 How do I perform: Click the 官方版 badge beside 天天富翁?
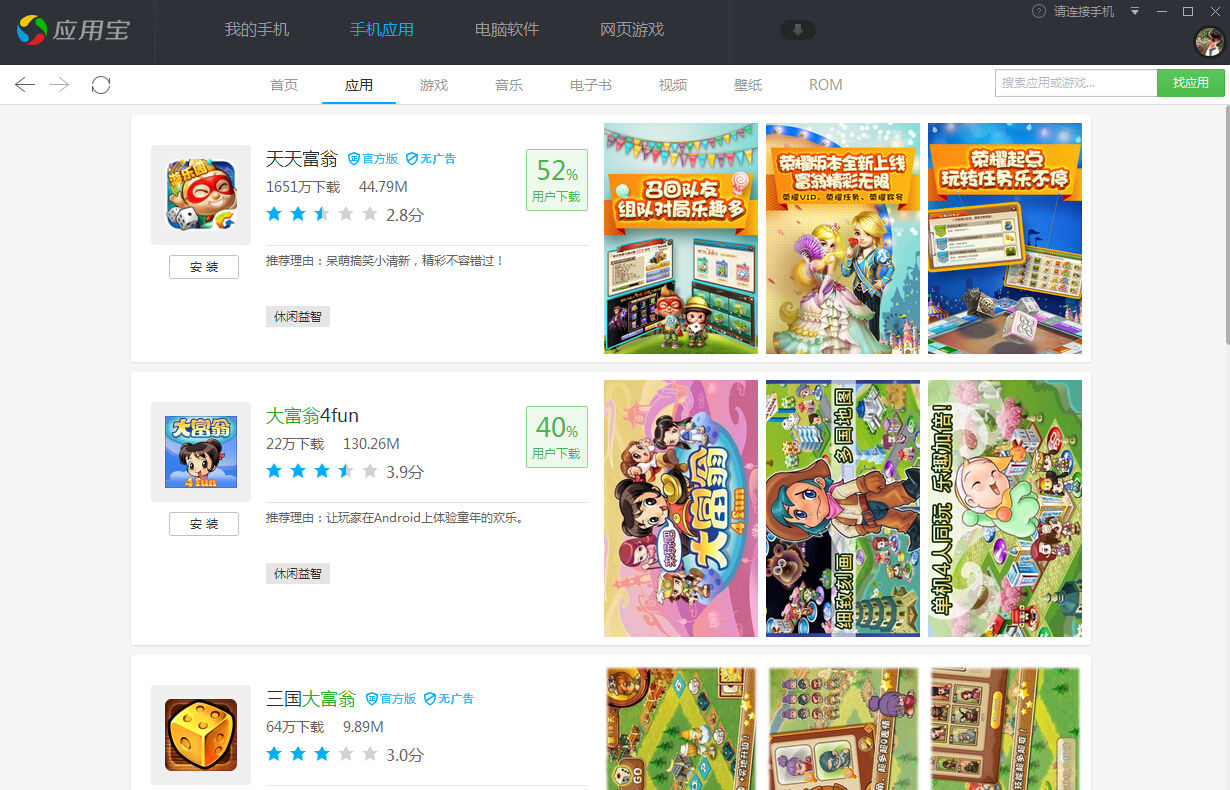click(373, 159)
